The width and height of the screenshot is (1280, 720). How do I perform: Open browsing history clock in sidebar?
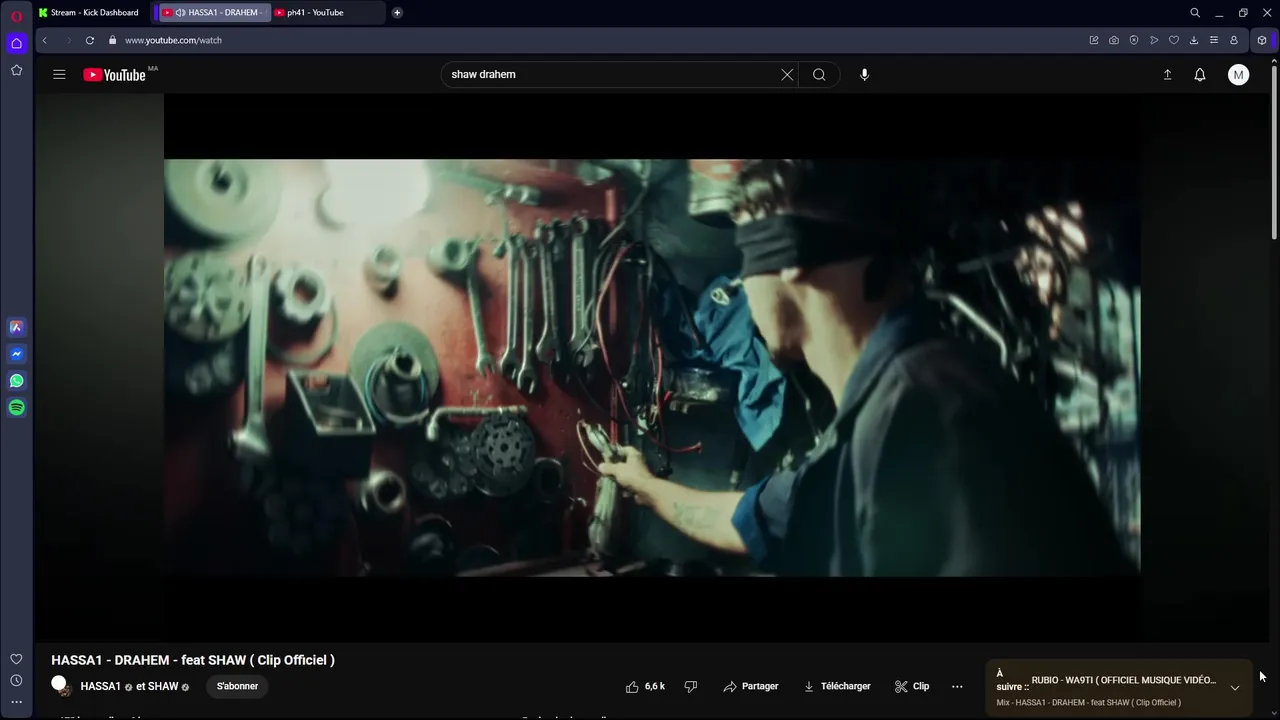click(16, 681)
